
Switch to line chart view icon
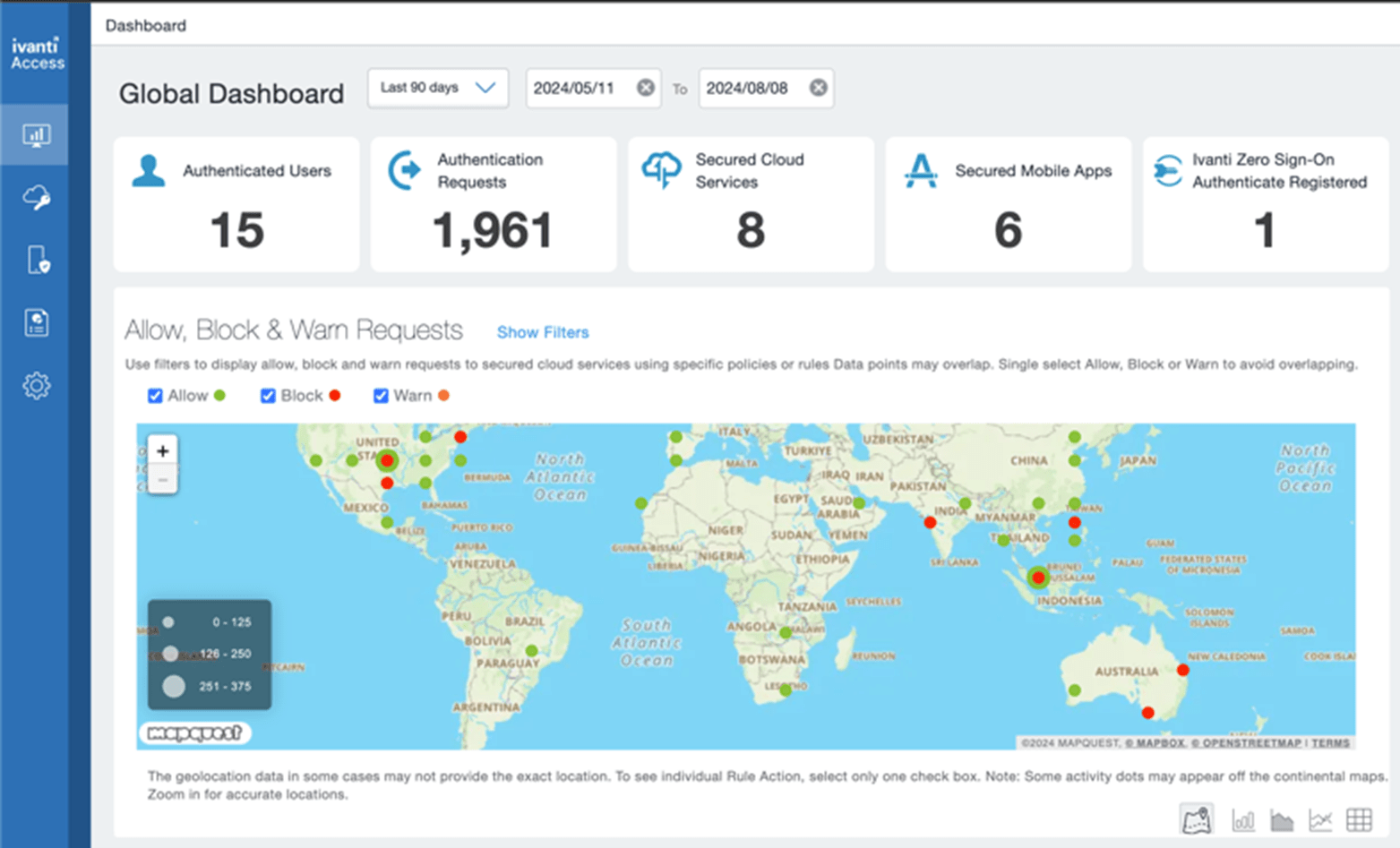1320,819
